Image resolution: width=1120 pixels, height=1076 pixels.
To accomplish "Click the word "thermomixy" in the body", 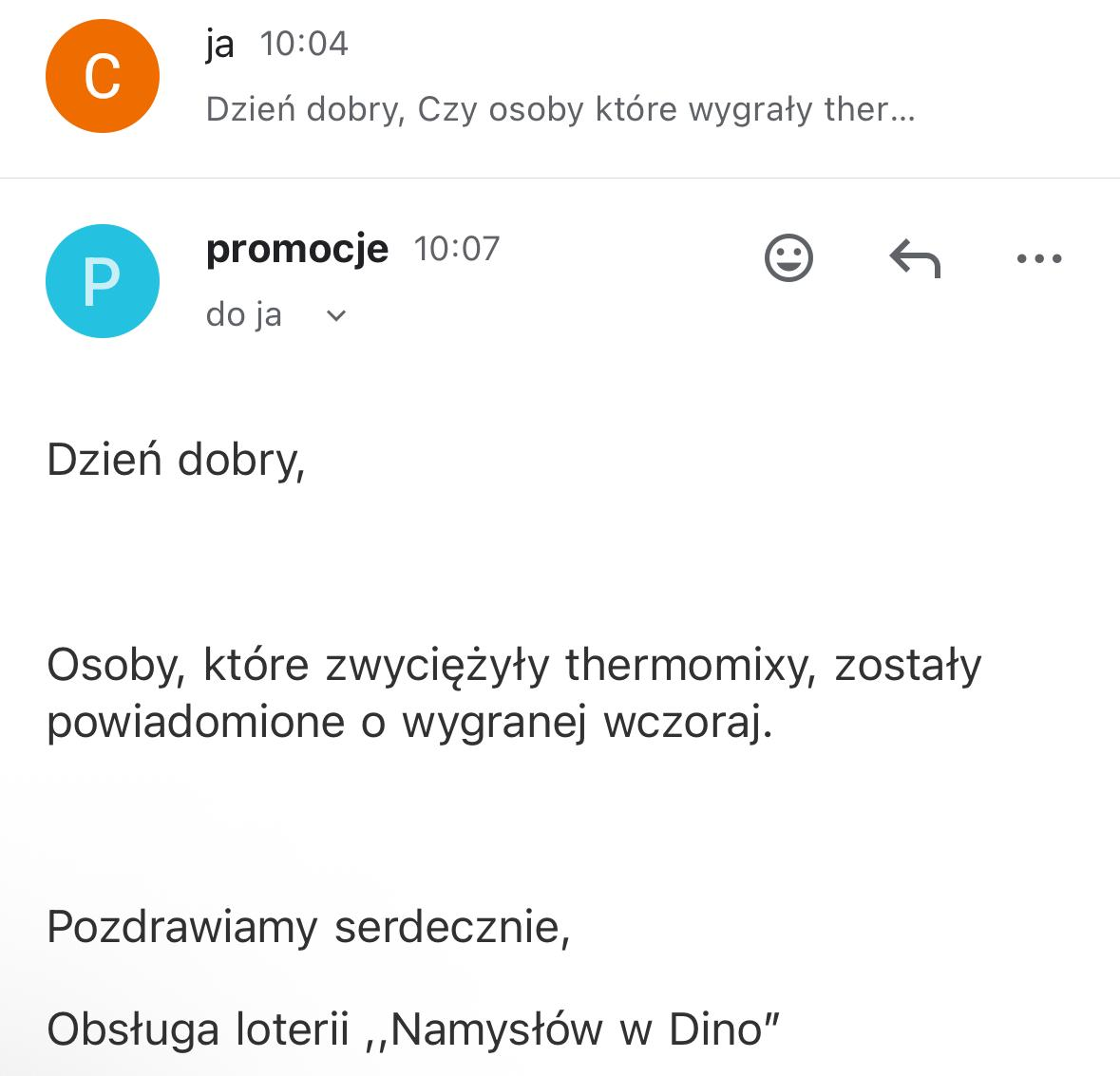I will pyautogui.click(x=692, y=665).
